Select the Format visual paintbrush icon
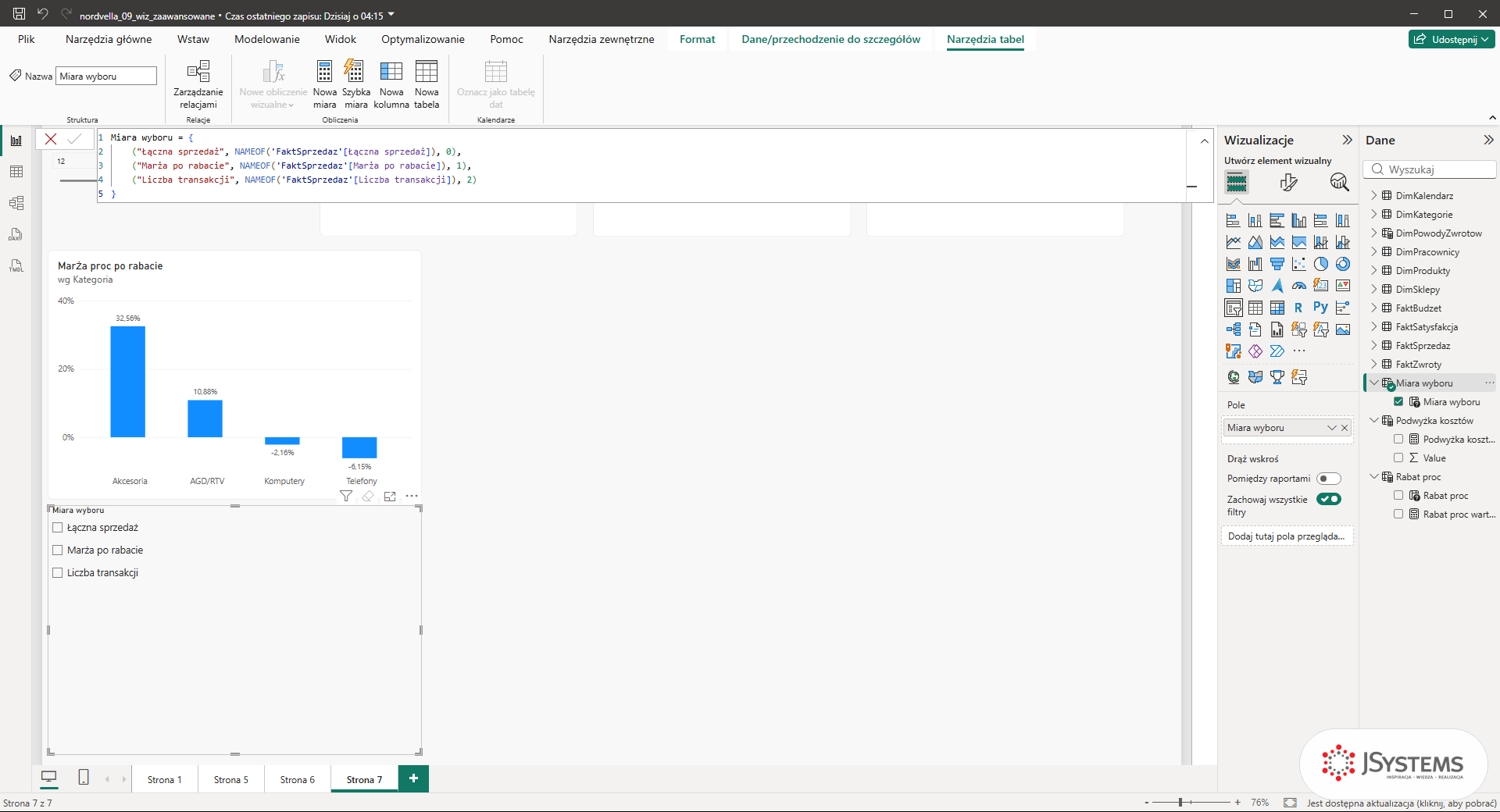Viewport: 1500px width, 812px height. click(1289, 183)
